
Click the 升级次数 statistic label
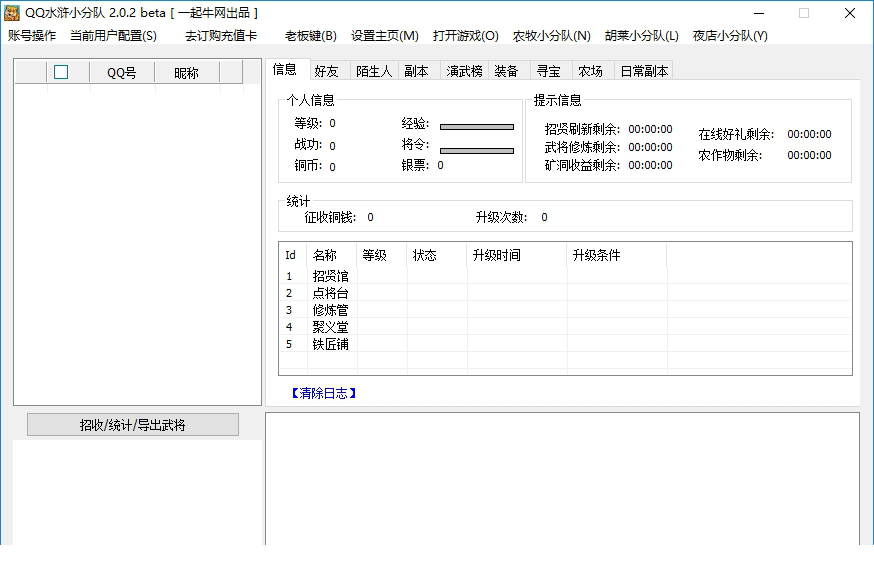(501, 217)
